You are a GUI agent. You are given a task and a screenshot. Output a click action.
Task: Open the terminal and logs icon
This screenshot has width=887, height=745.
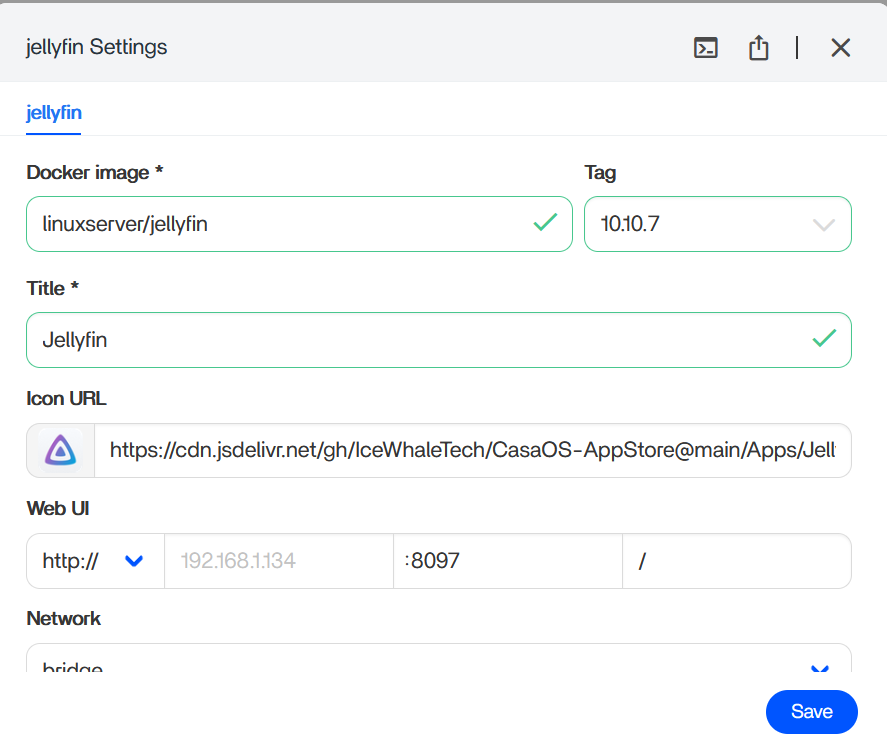(706, 48)
